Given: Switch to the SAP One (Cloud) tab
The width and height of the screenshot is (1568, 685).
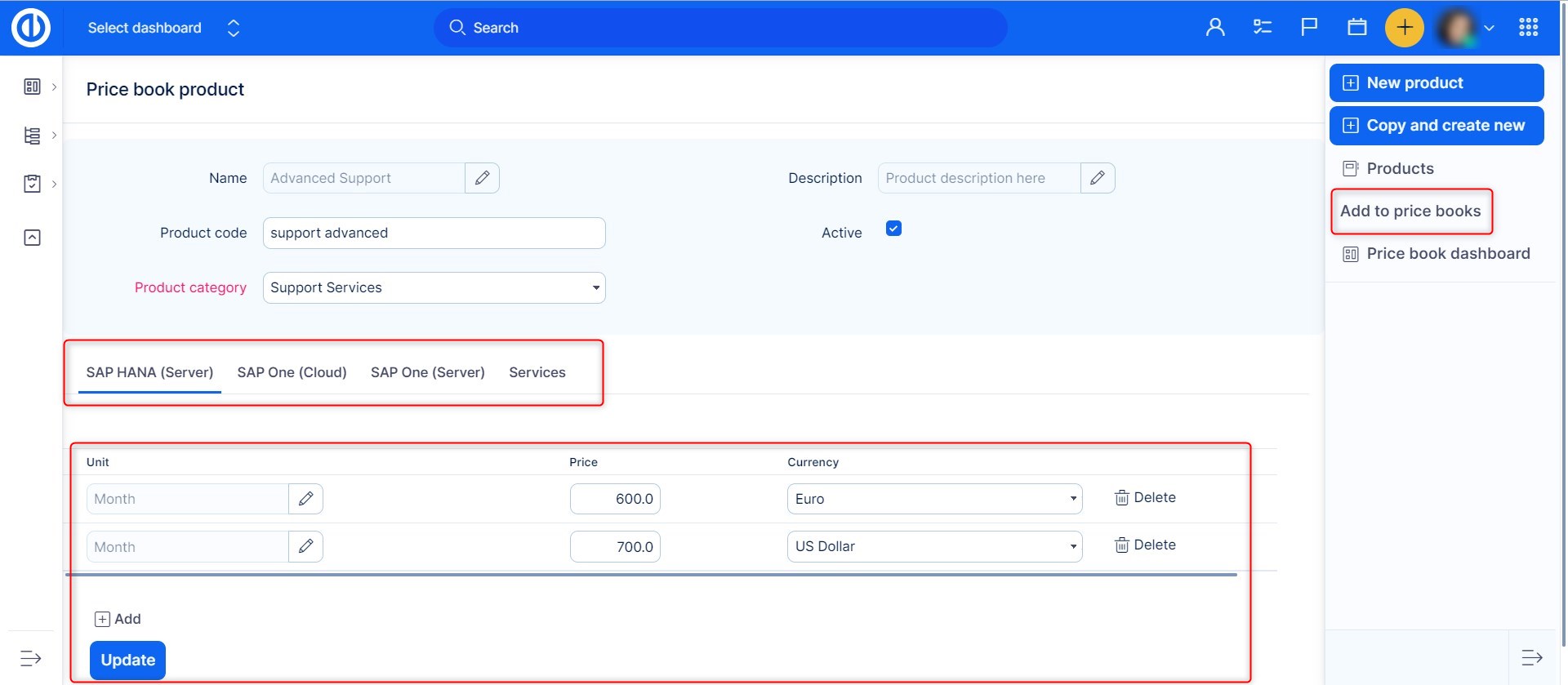Looking at the screenshot, I should 292,373.
